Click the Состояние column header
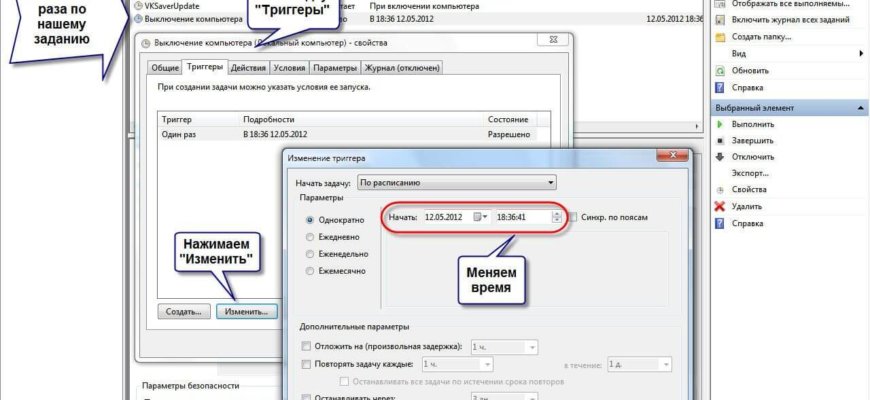Screen dimensions: 870x400 510,119
